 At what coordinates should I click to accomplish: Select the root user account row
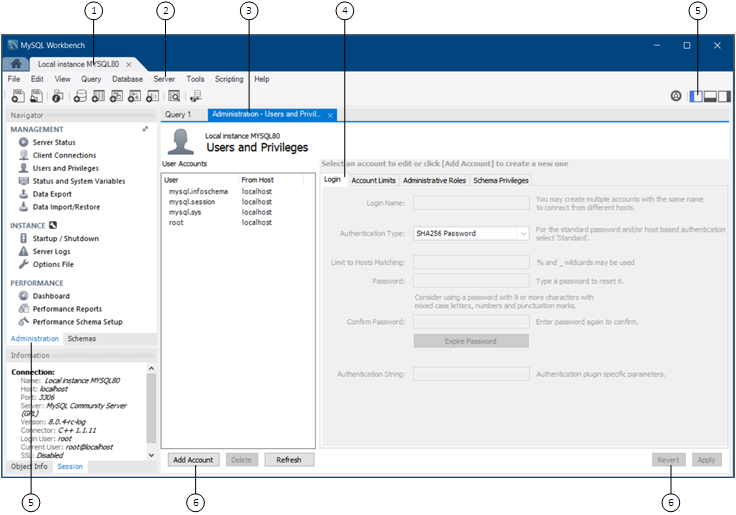175,222
